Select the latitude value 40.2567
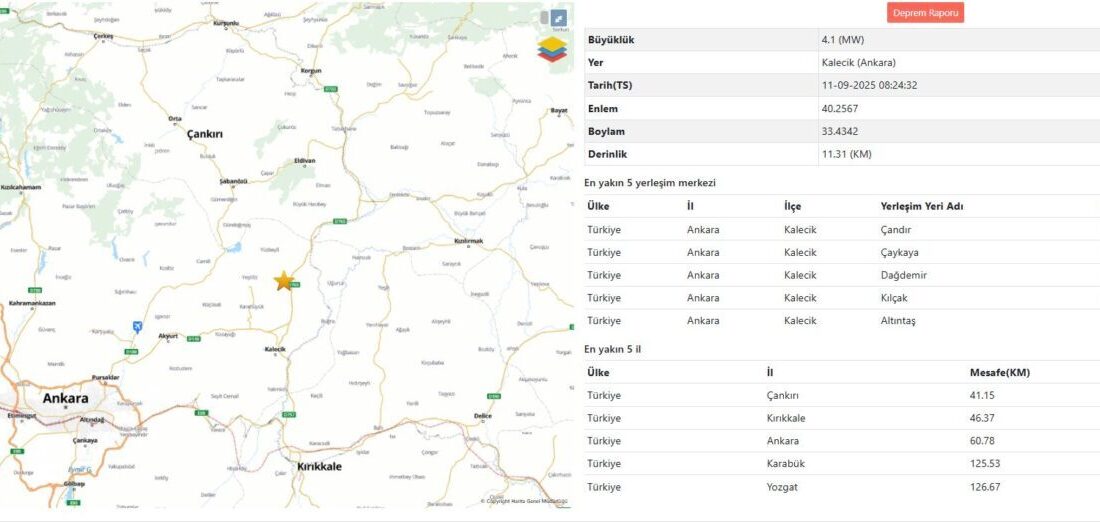 (840, 109)
